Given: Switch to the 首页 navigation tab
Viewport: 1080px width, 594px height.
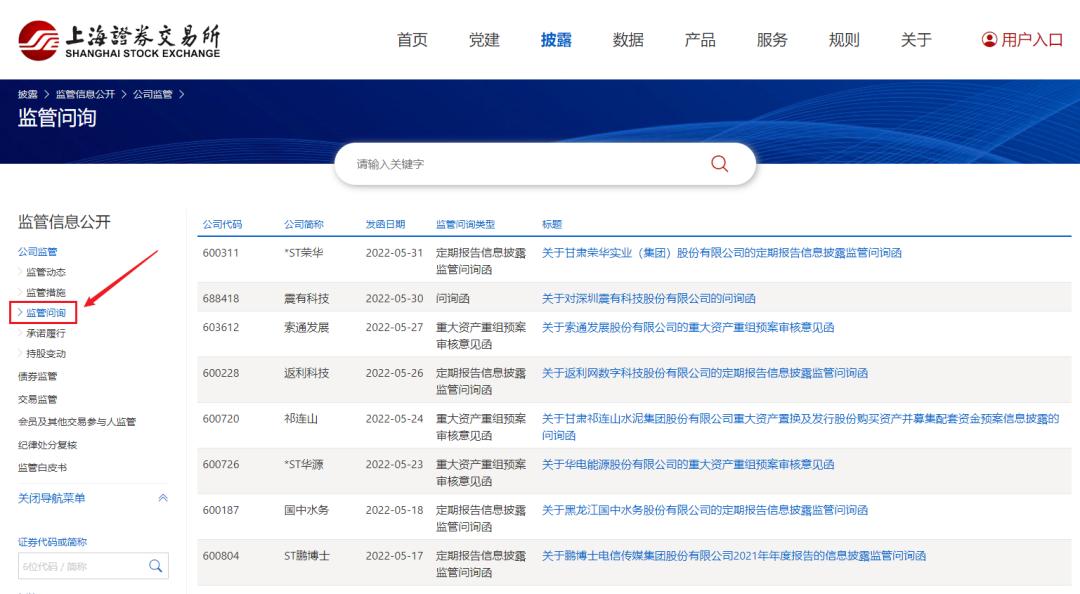Looking at the screenshot, I should (x=412, y=40).
